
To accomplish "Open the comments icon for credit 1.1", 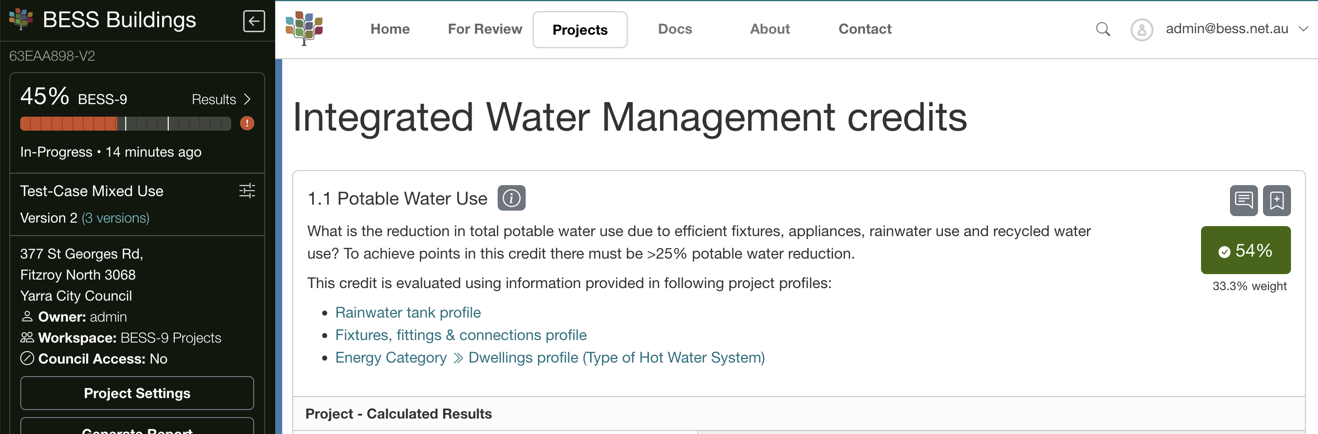I will point(1243,201).
